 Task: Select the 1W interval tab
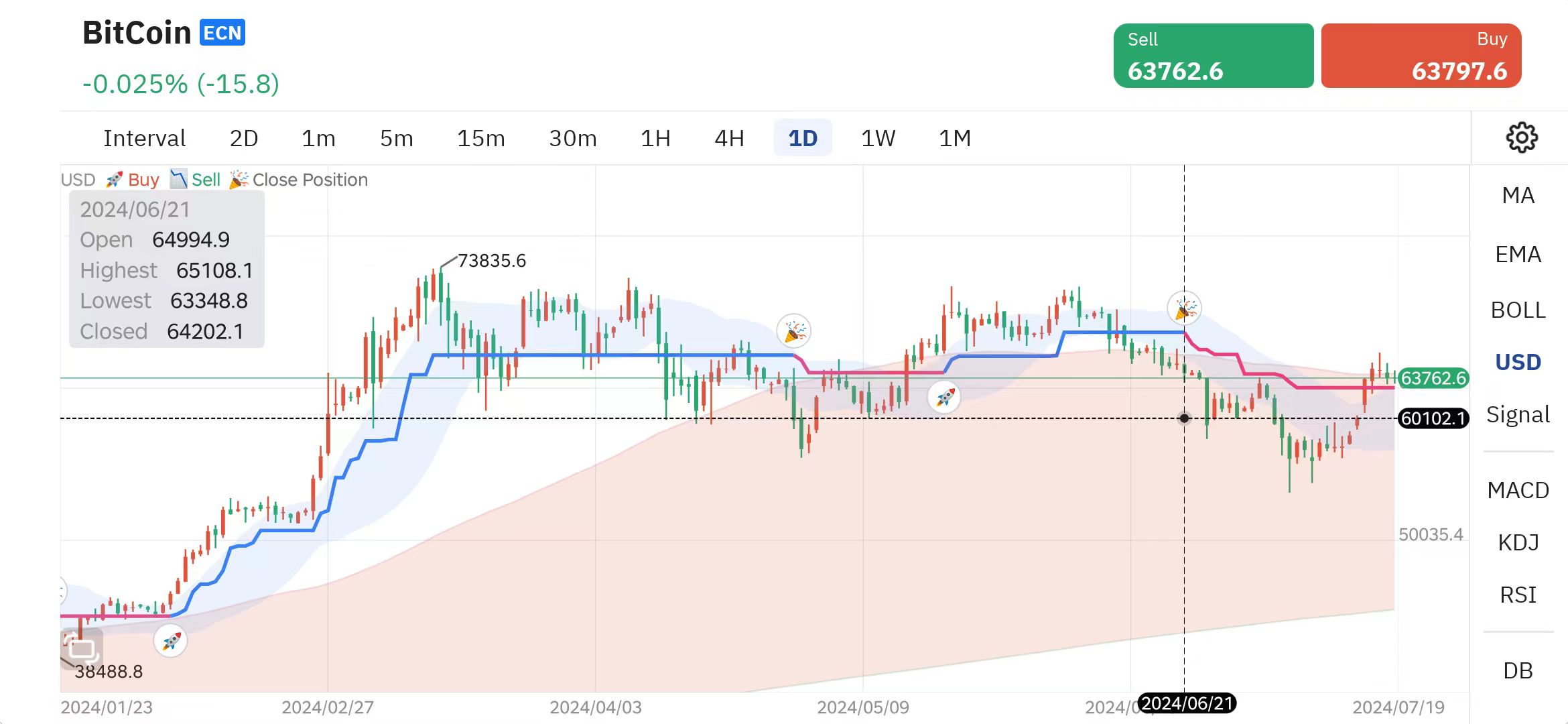(878, 139)
